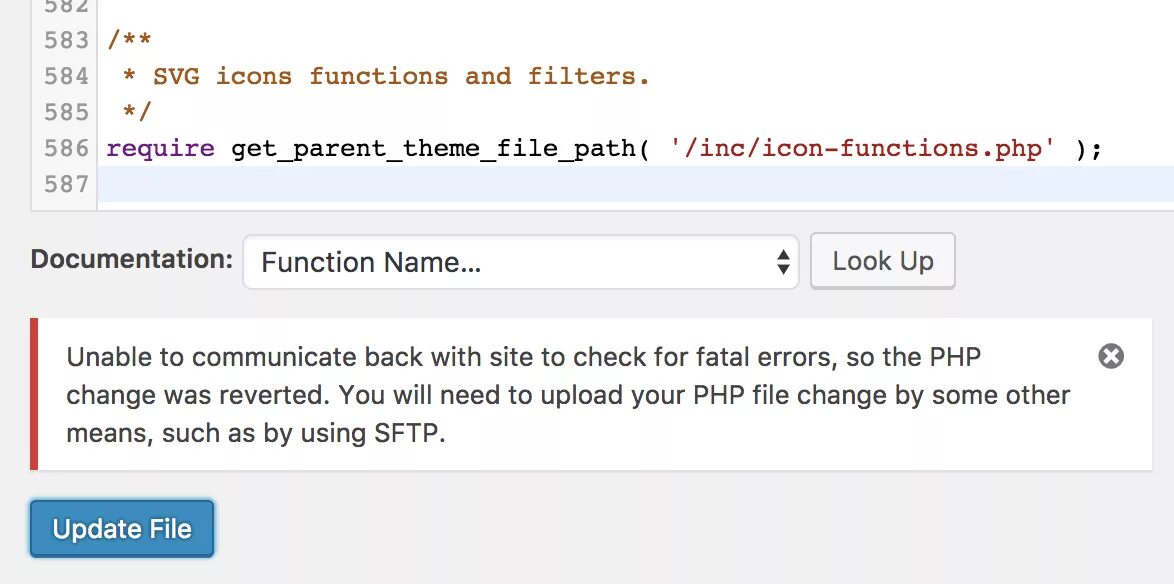Click the Update File button
The image size is (1174, 584).
[x=122, y=529]
